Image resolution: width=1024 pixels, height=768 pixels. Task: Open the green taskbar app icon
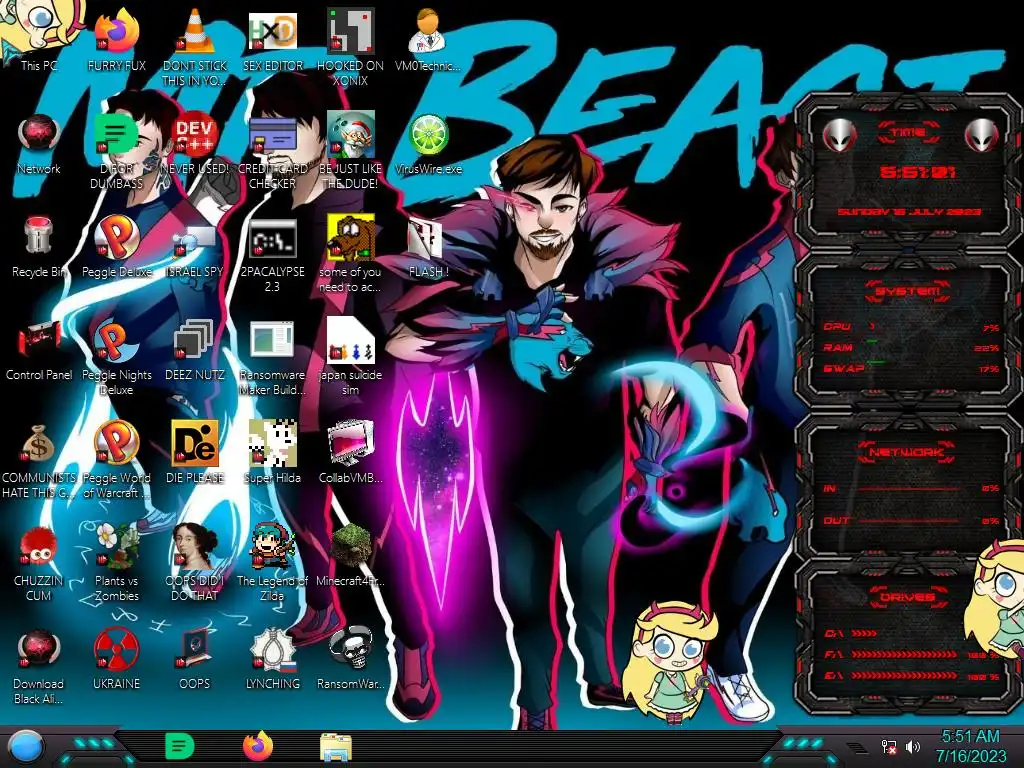(180, 746)
